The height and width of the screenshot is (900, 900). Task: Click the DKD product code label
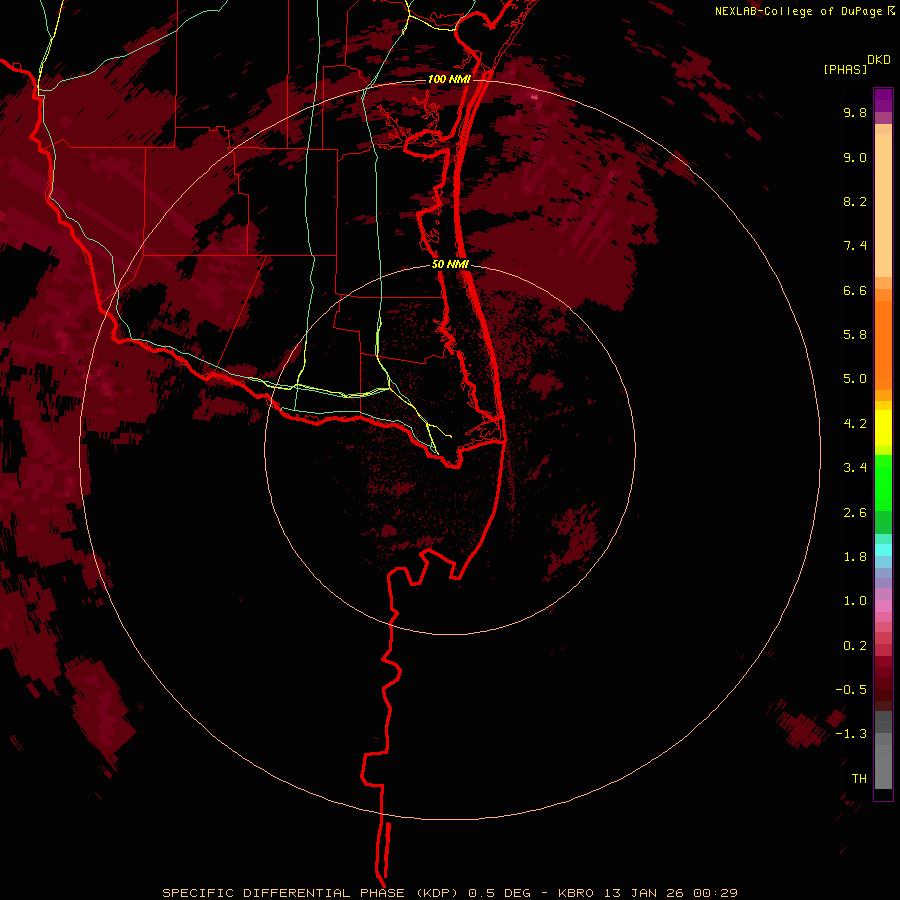tap(879, 60)
